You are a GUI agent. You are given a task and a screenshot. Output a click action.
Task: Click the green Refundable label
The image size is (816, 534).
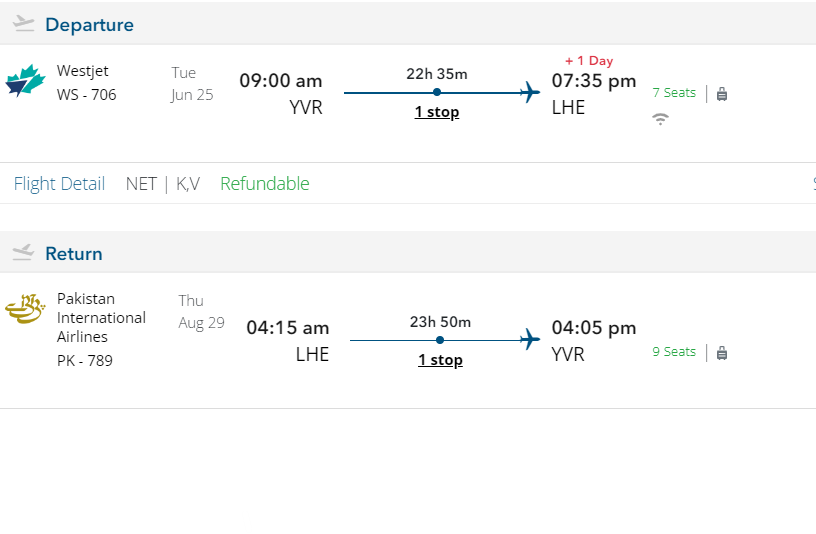[264, 183]
